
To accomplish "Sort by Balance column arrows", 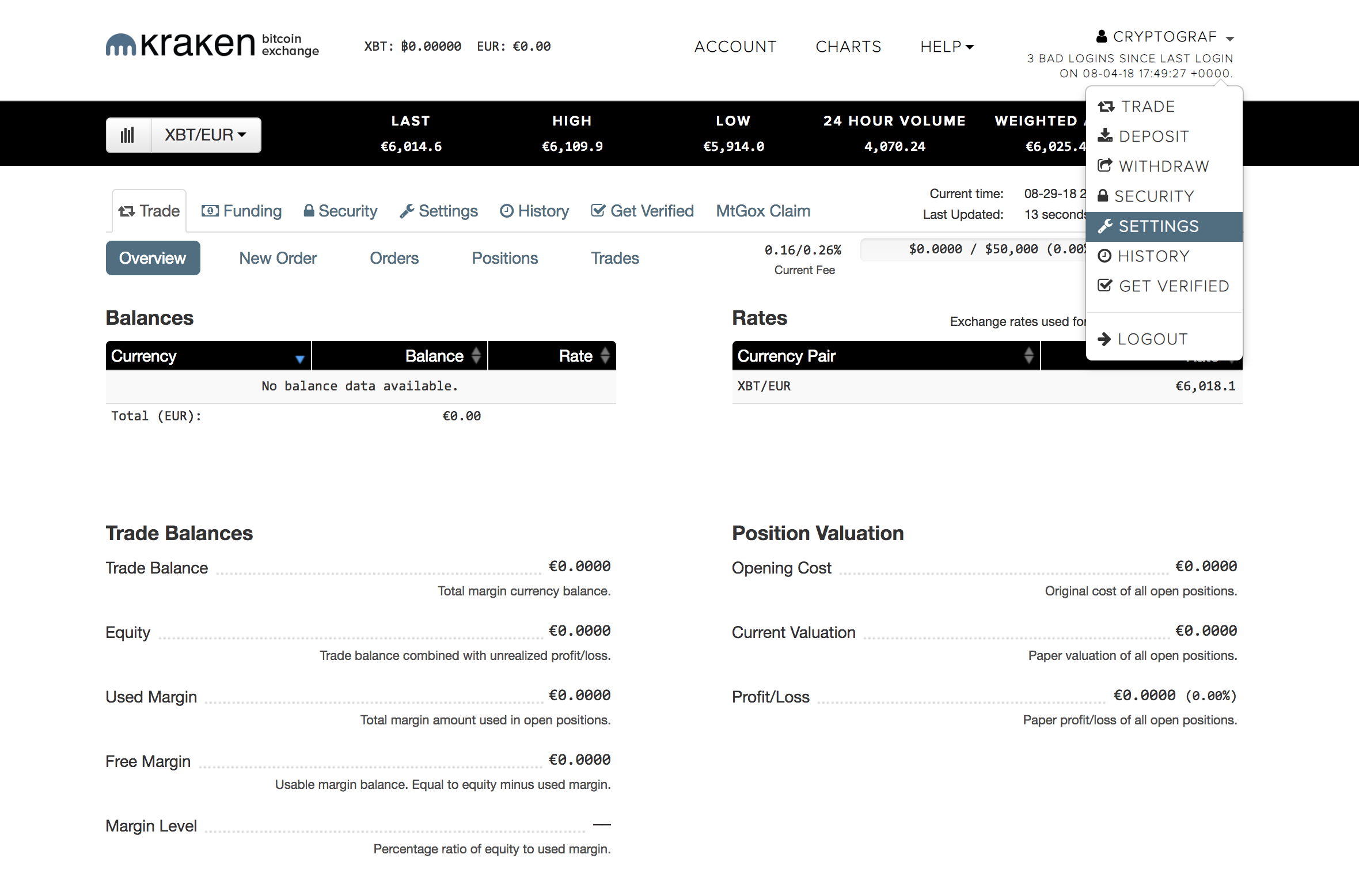I will (476, 355).
